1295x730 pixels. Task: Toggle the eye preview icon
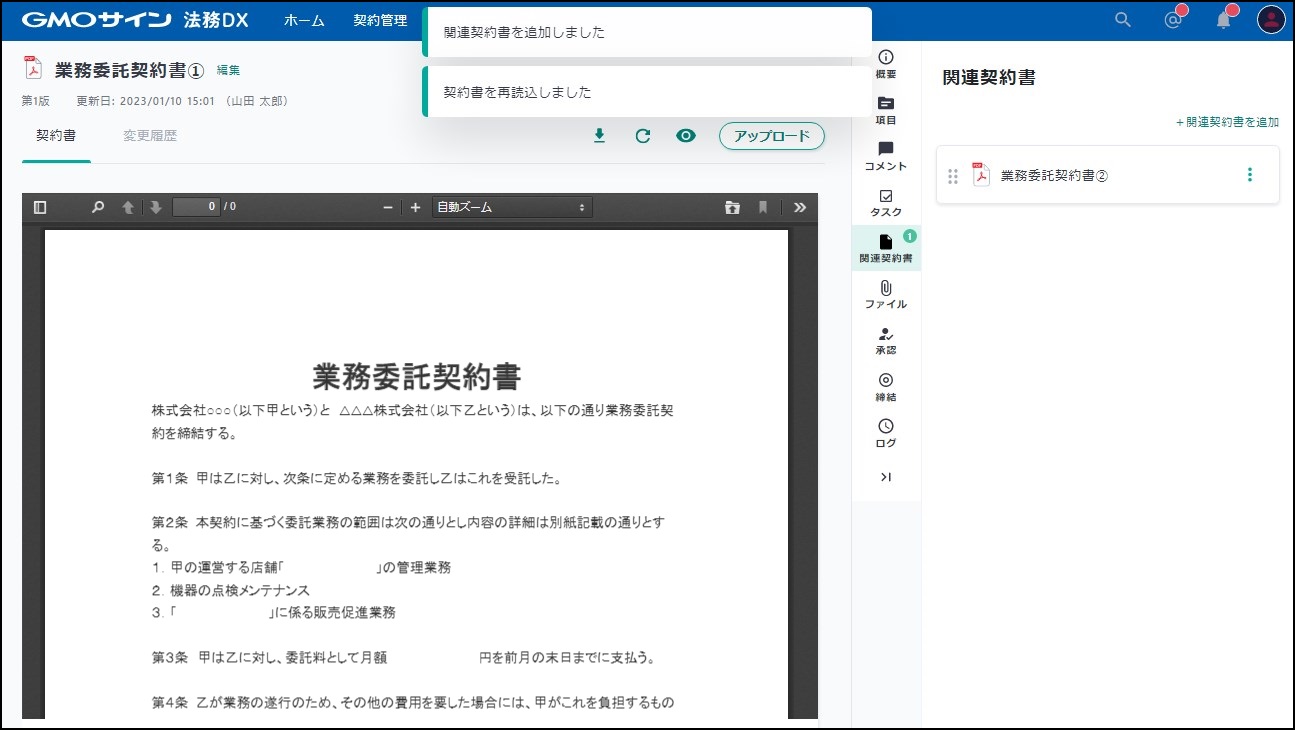click(685, 136)
